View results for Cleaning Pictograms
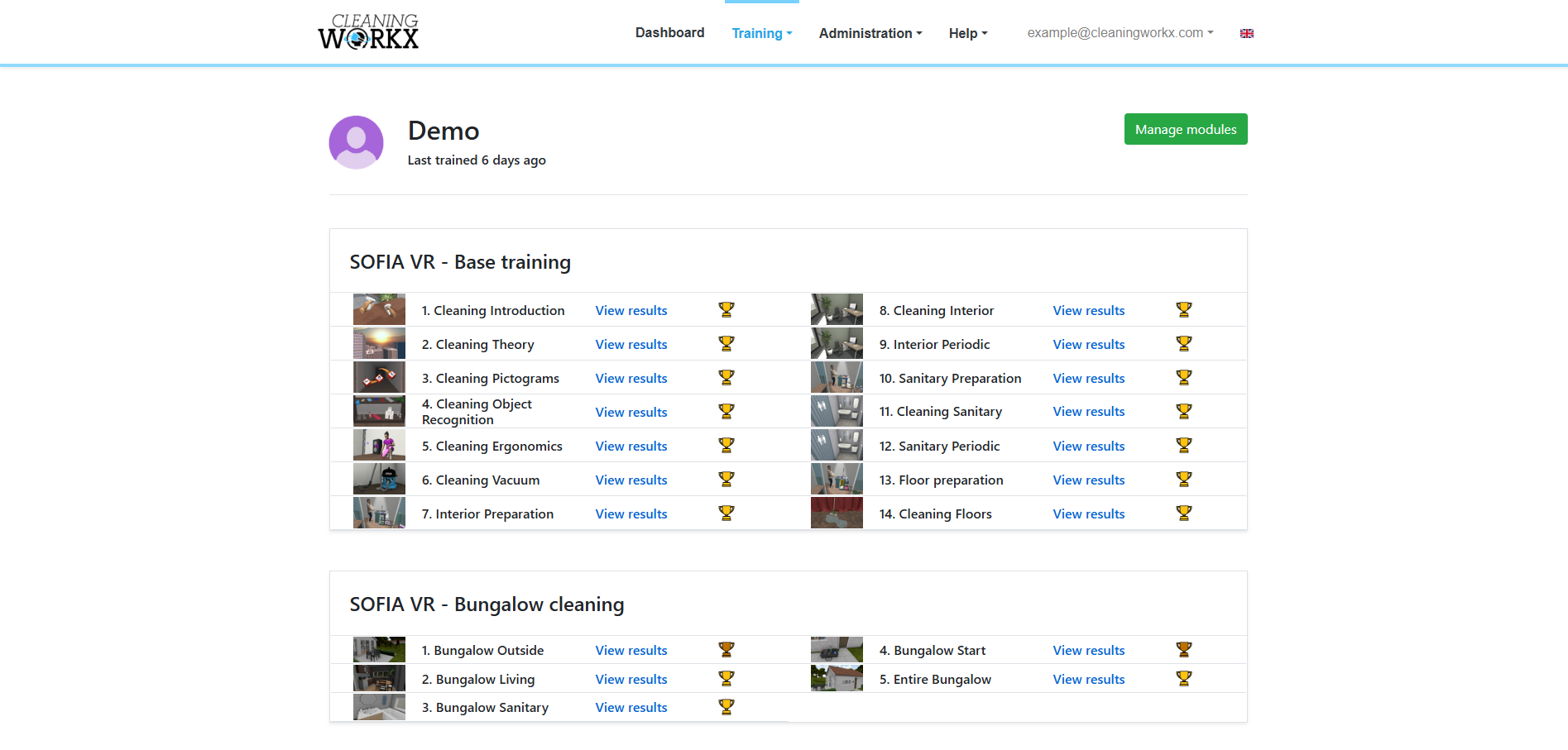 pyautogui.click(x=631, y=378)
